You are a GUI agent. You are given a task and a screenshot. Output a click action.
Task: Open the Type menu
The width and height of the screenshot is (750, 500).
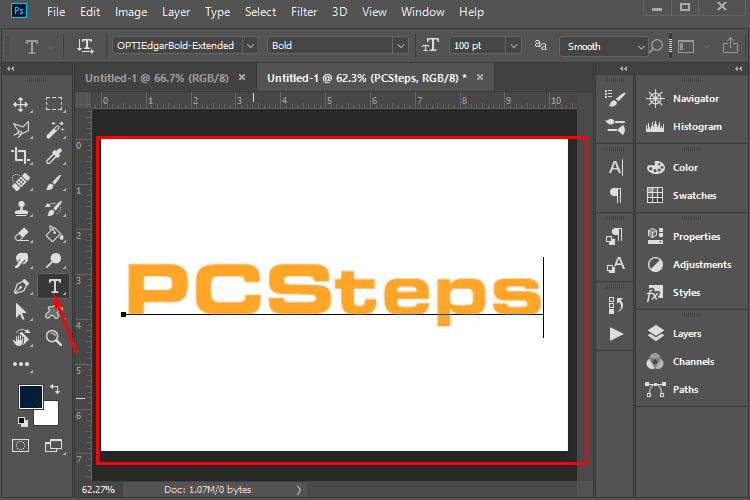[218, 12]
